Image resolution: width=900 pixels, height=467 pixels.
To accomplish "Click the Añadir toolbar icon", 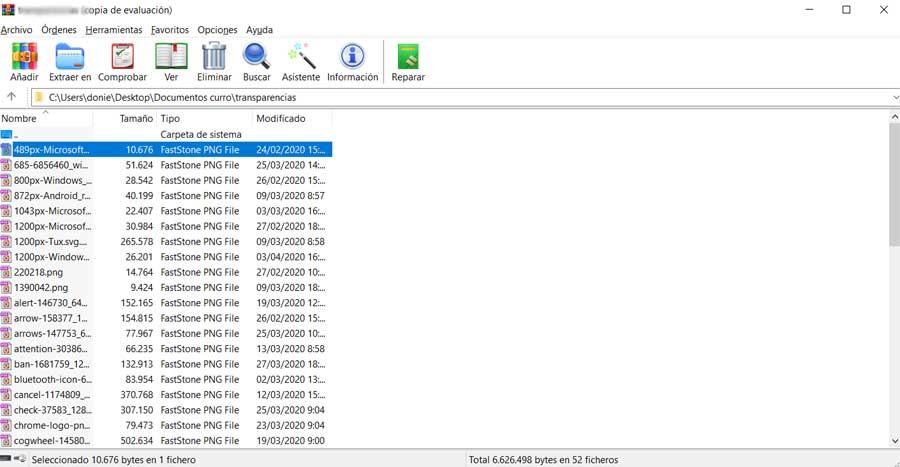I will 24,56.
